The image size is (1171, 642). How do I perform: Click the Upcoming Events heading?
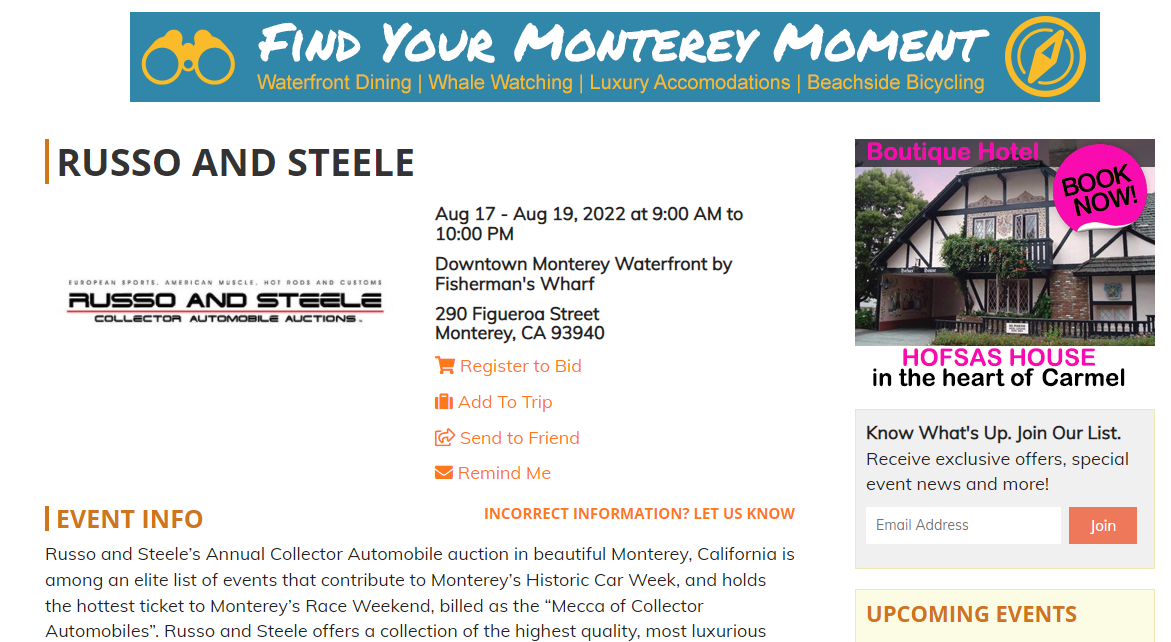click(972, 614)
